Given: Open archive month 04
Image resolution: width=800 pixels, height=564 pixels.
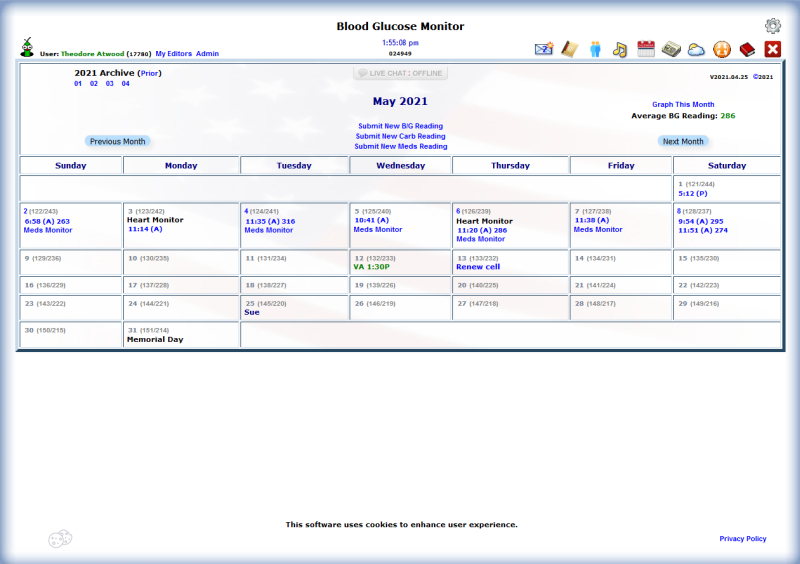Looking at the screenshot, I should coord(126,84).
